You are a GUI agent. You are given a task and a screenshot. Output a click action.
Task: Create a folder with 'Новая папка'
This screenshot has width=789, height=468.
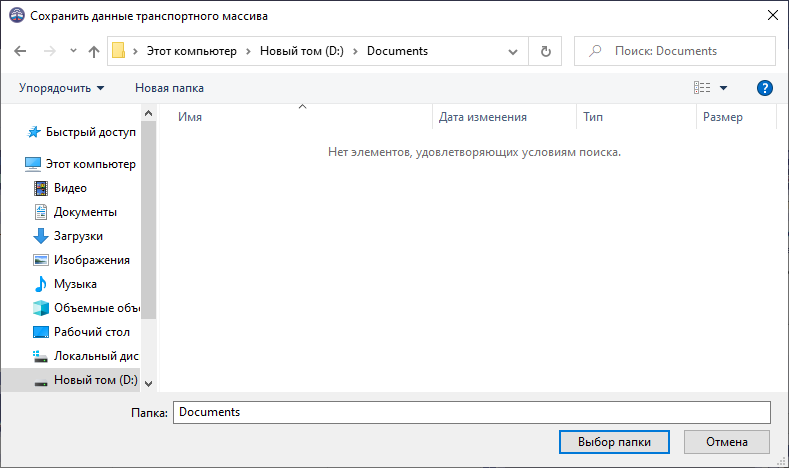point(170,88)
